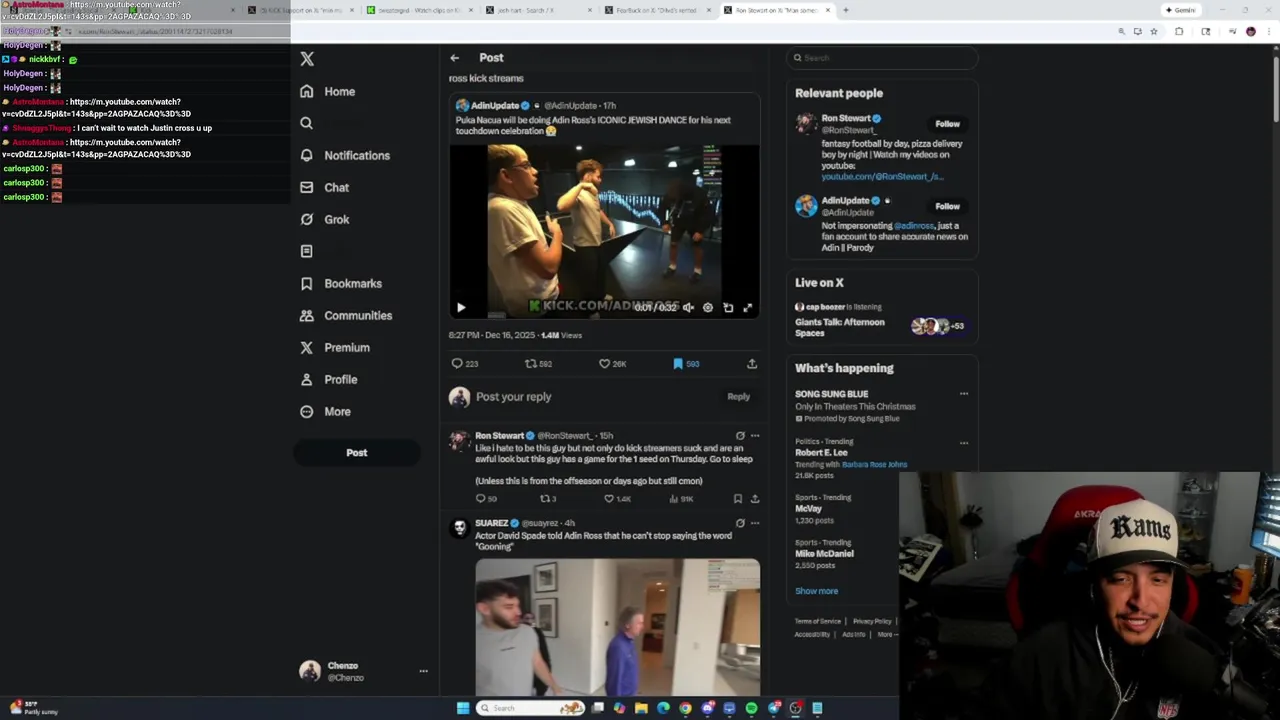The height and width of the screenshot is (720, 1280).
Task: Click the Gemini button in the browser
Action: [1181, 10]
